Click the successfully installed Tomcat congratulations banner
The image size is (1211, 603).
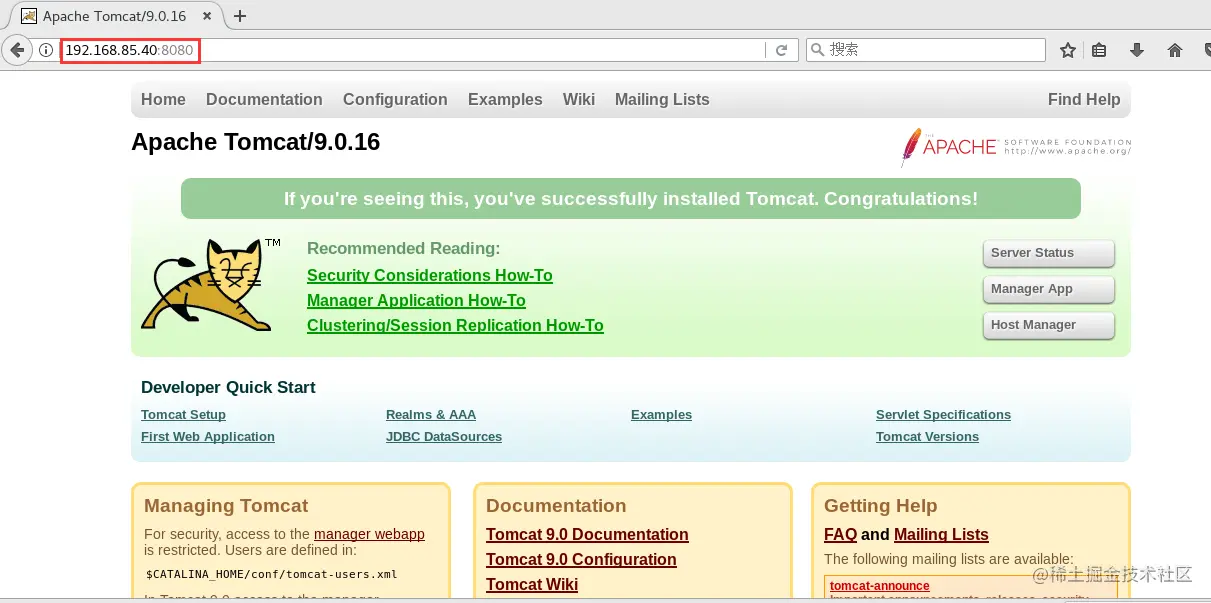coord(631,198)
